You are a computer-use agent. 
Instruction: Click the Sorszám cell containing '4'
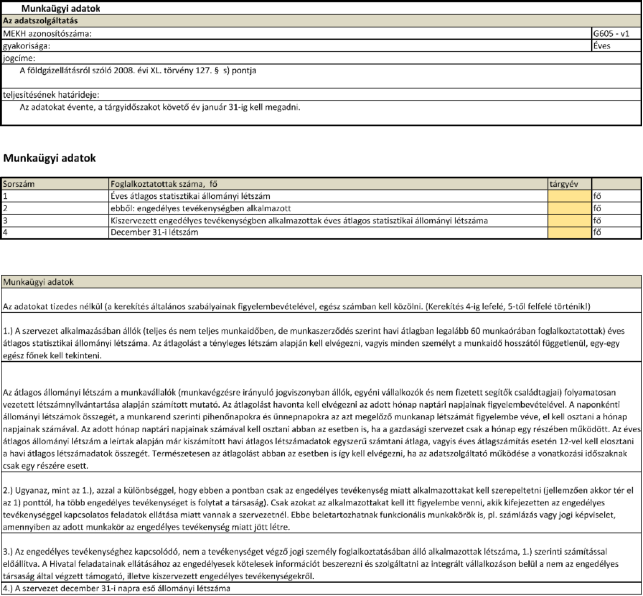[55, 233]
